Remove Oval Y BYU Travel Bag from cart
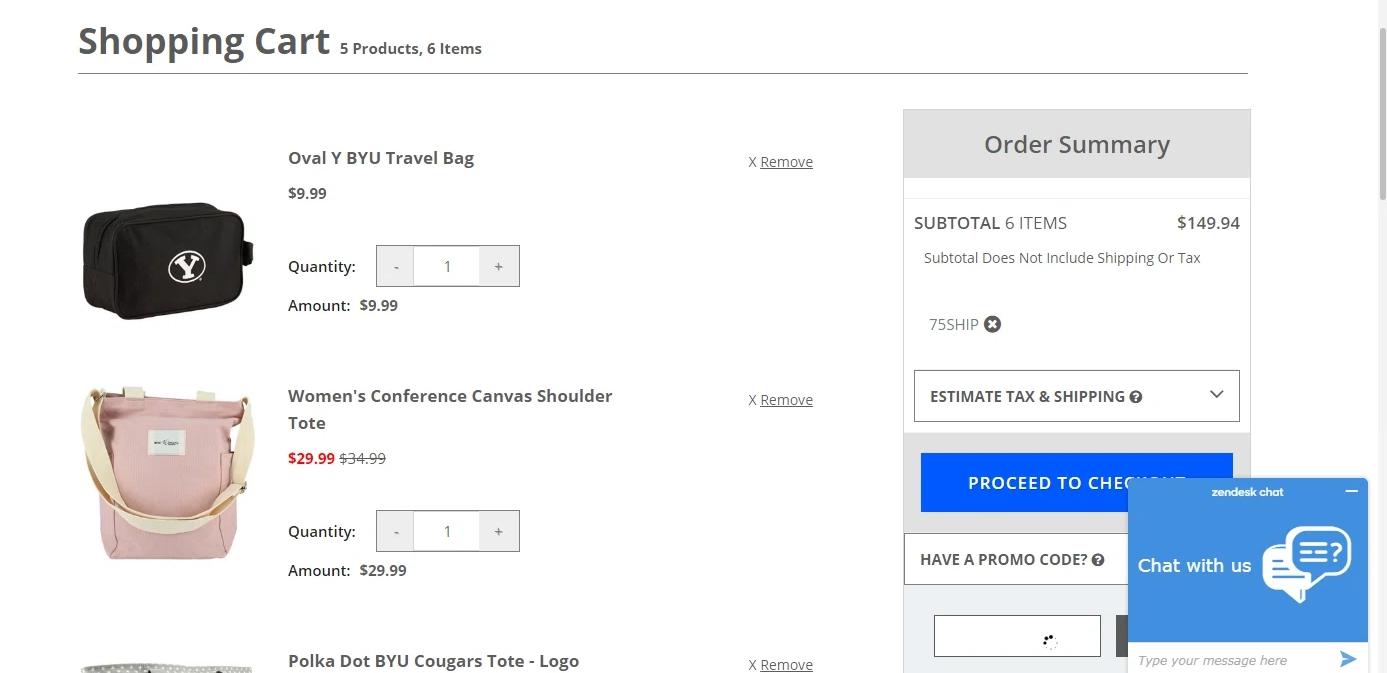The image size is (1387, 673). [785, 162]
